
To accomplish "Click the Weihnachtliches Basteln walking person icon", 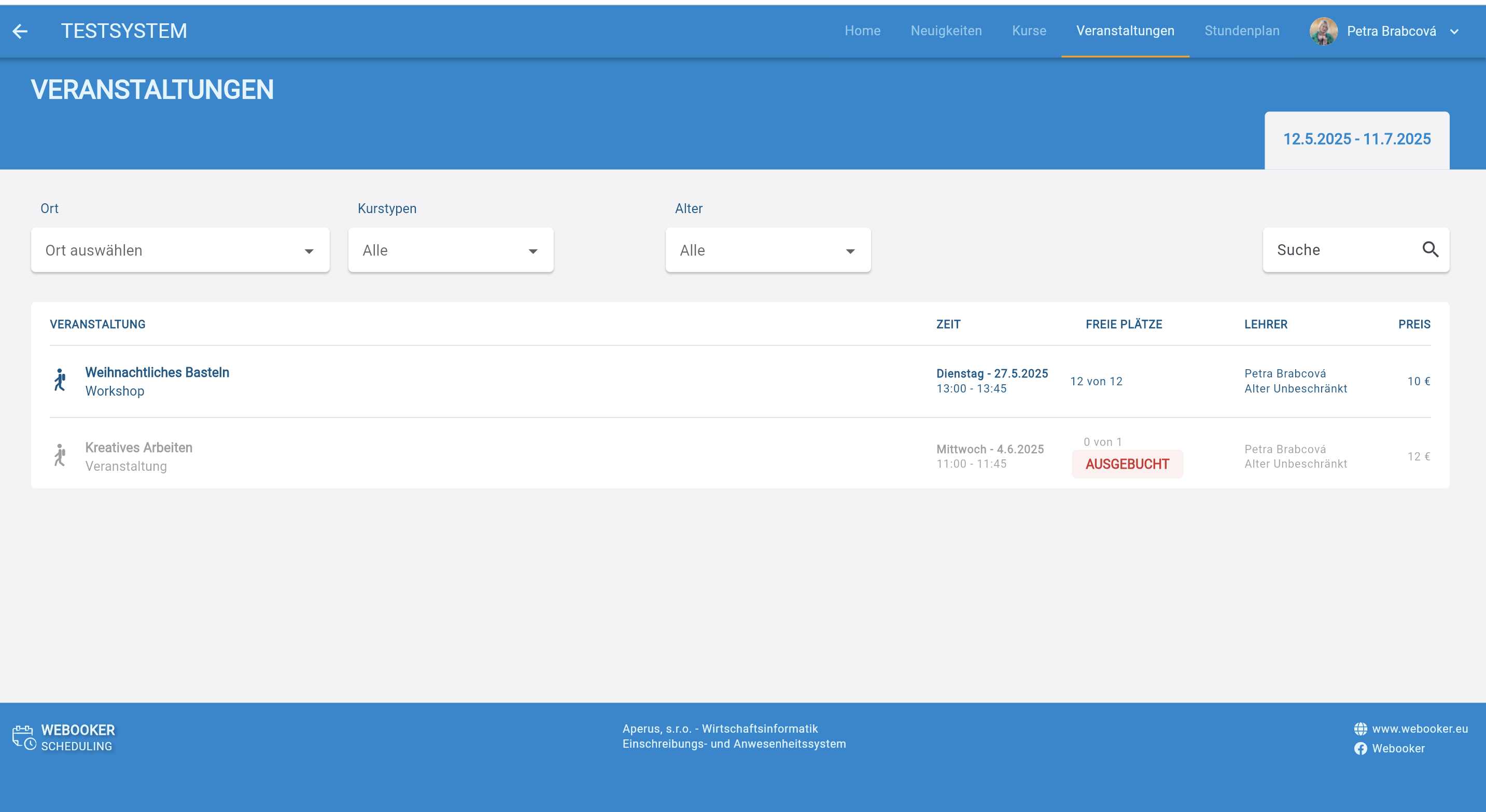I will tap(60, 381).
